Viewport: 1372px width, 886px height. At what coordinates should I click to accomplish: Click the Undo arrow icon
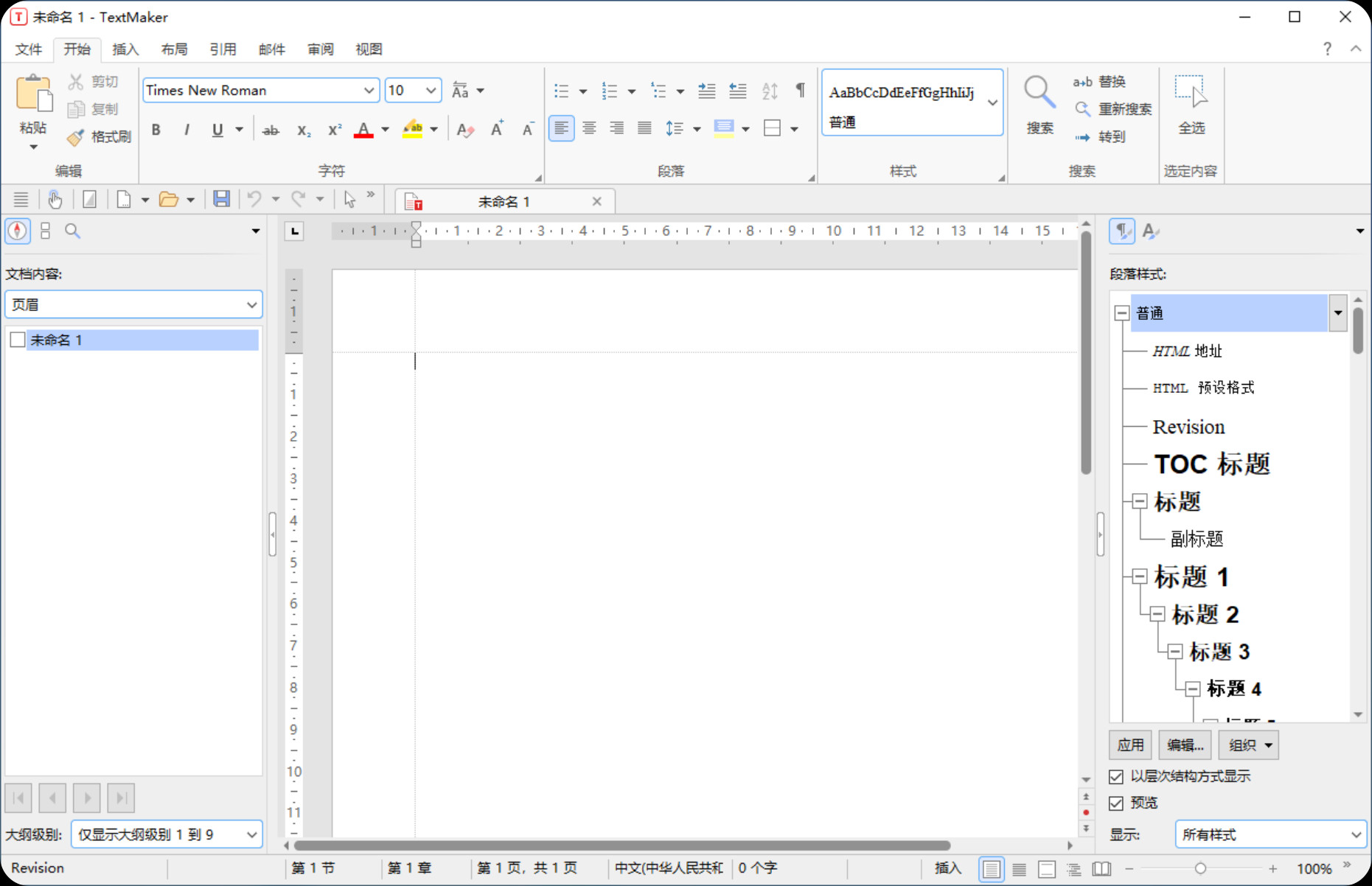[254, 199]
